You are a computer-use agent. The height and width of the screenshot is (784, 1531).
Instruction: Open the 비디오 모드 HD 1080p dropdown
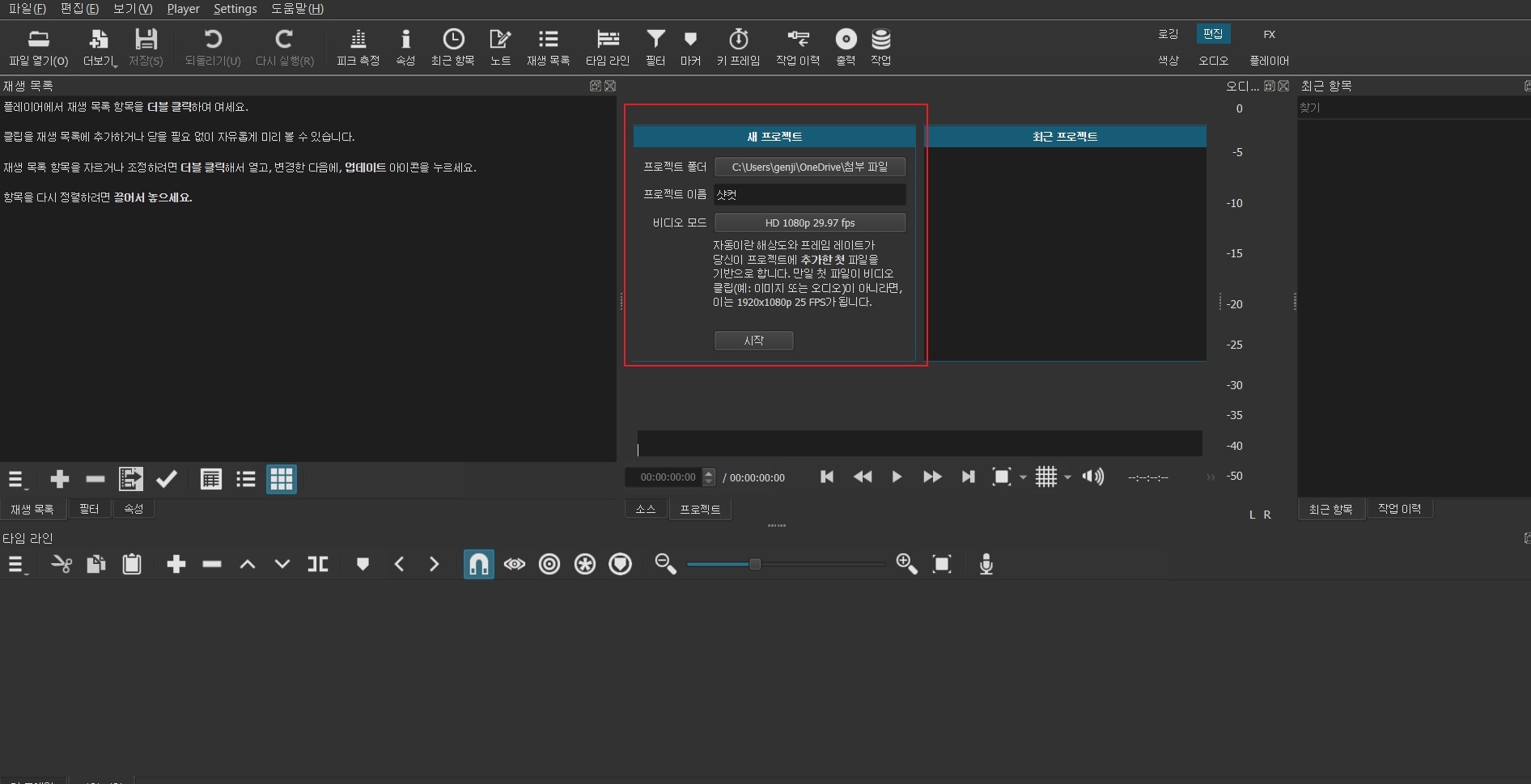(x=809, y=222)
